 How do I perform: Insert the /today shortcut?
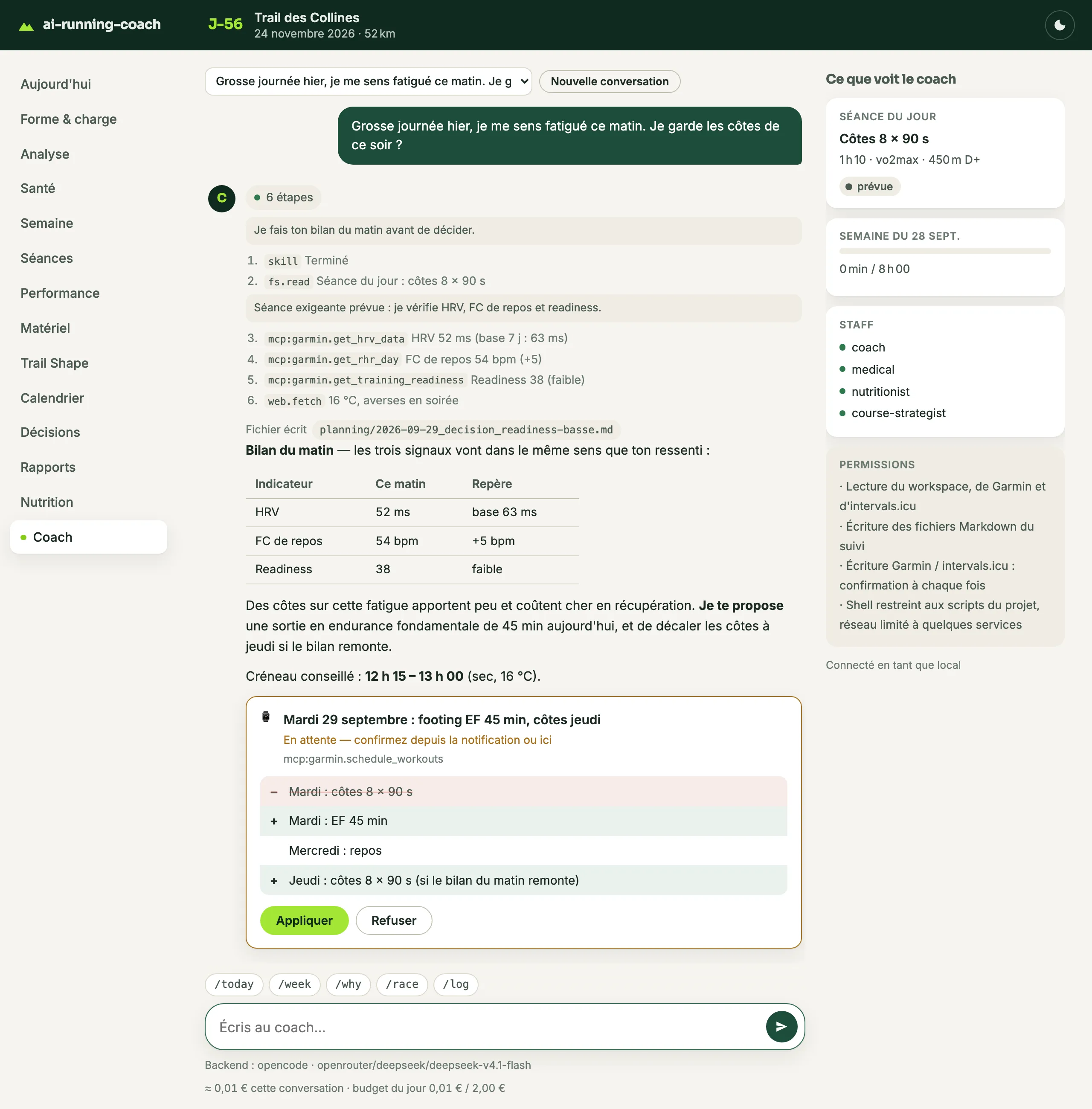pyautogui.click(x=233, y=984)
